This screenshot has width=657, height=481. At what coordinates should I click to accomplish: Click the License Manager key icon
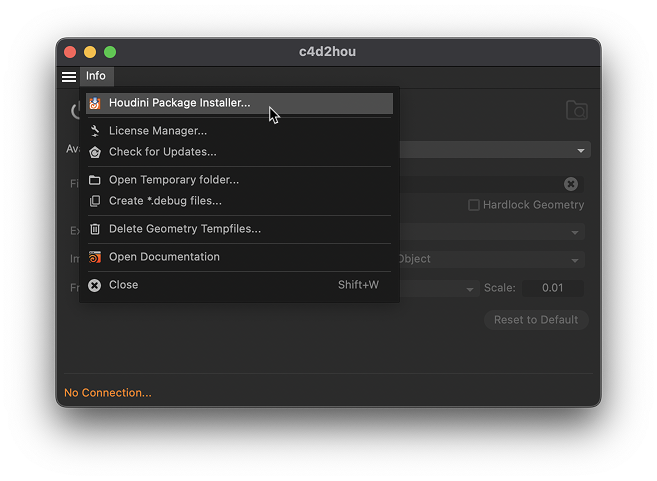coord(95,131)
